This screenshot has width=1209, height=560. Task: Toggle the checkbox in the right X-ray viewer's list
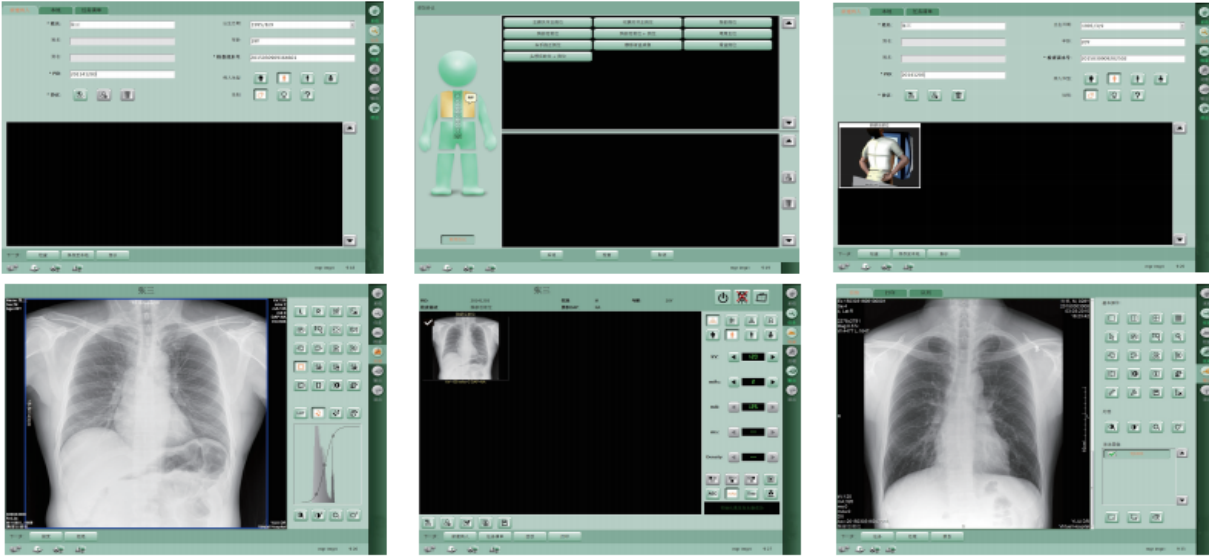tap(1110, 456)
